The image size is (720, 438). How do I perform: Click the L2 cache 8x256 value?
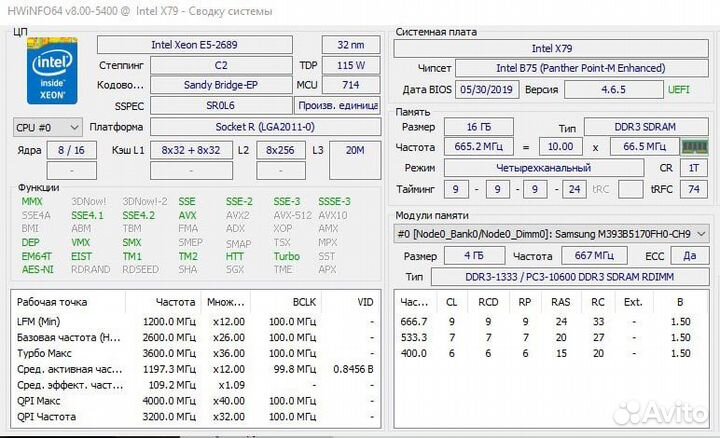click(x=281, y=150)
